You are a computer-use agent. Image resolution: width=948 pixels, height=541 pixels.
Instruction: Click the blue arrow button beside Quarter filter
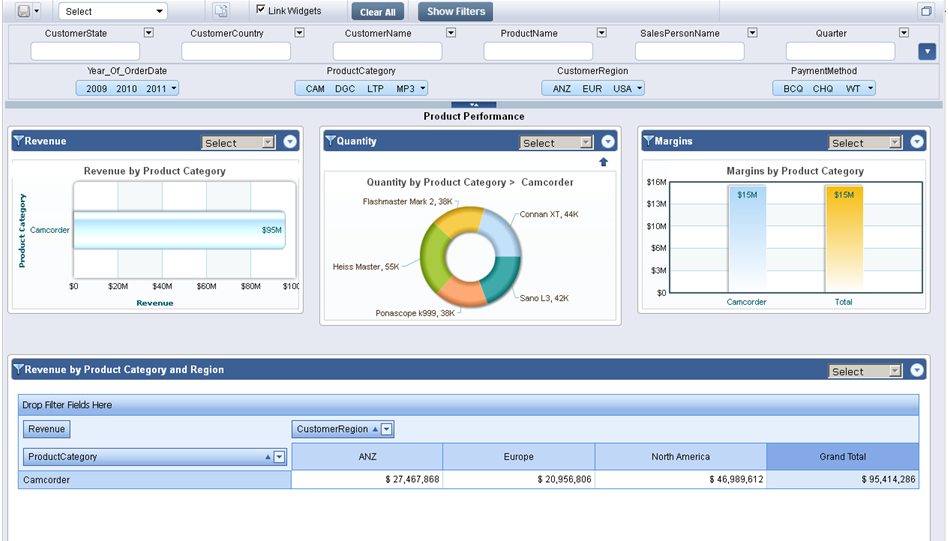pyautogui.click(x=927, y=51)
